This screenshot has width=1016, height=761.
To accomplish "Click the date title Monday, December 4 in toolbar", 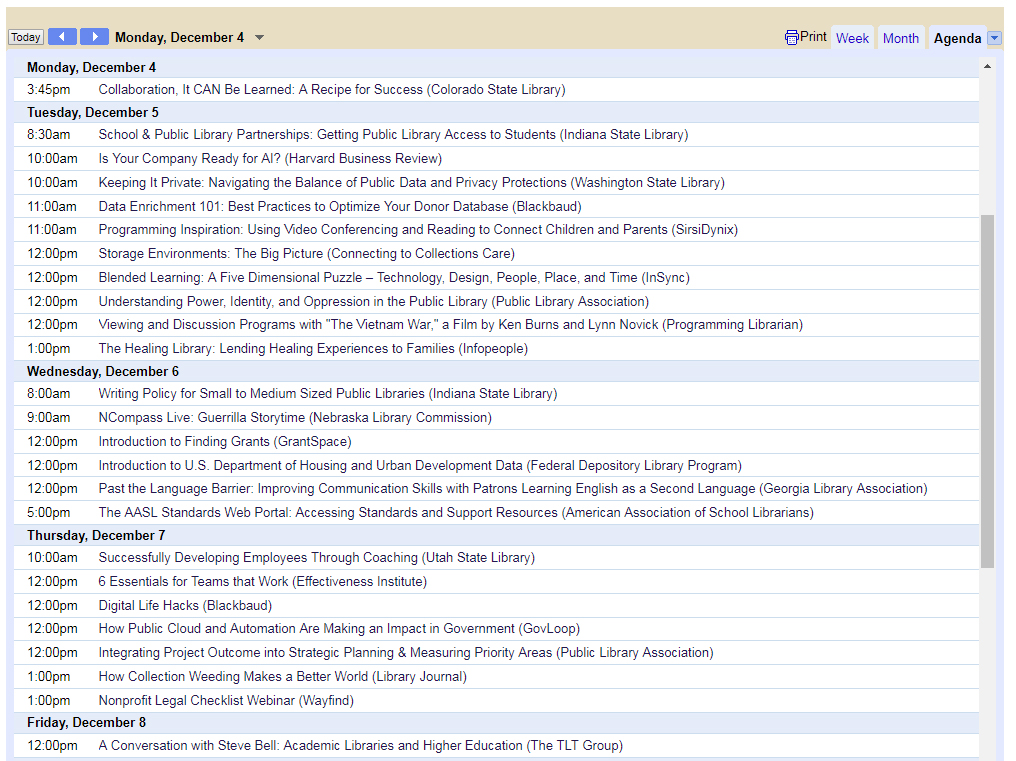I will pos(179,38).
